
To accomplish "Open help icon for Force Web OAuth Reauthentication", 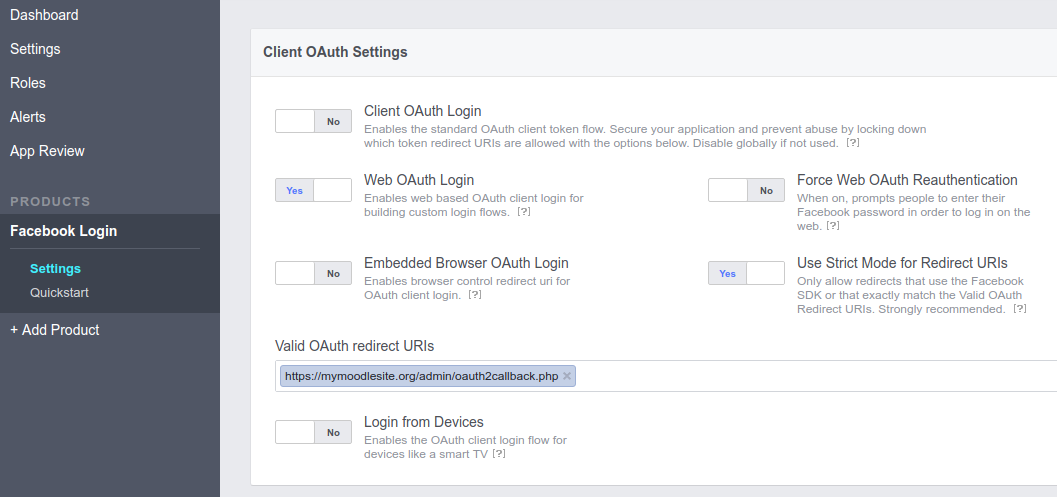I will pyautogui.click(x=833, y=227).
